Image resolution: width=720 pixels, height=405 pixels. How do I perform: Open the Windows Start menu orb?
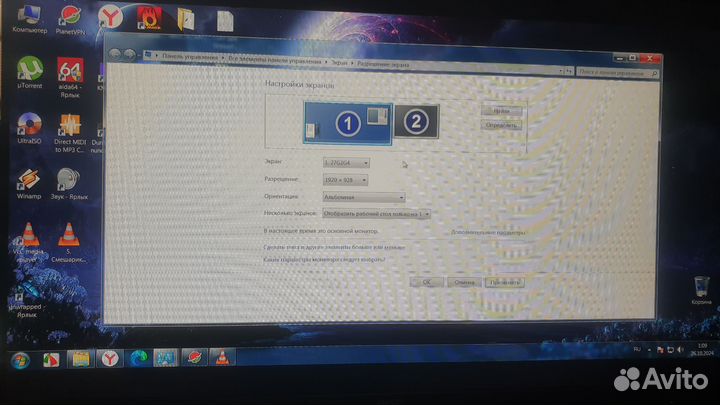[23, 358]
